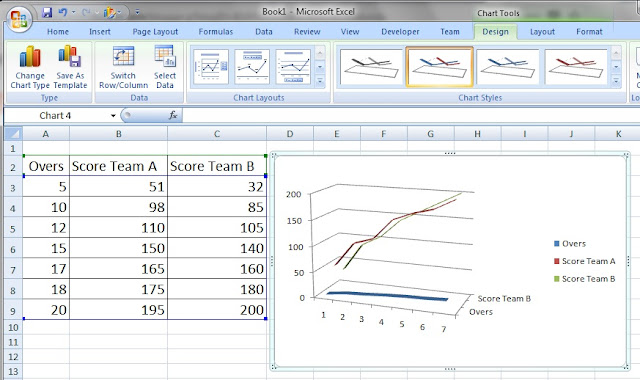The image size is (640, 380).
Task: Select column A header
Action: pyautogui.click(x=46, y=133)
